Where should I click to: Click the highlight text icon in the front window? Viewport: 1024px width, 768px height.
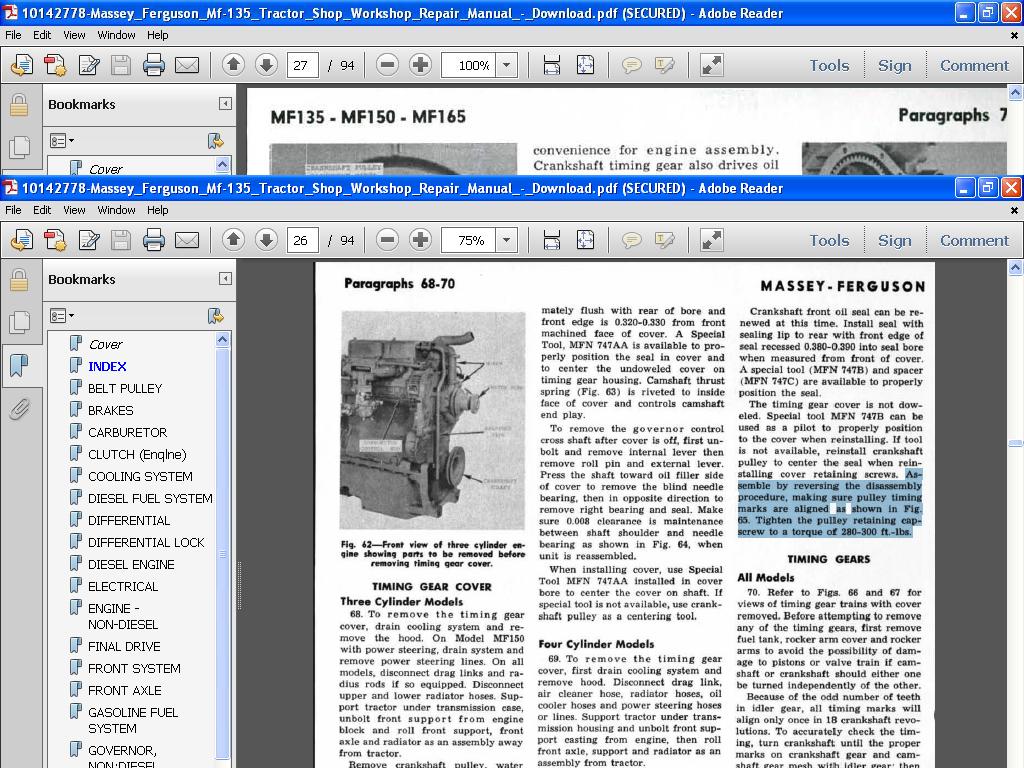[664, 240]
